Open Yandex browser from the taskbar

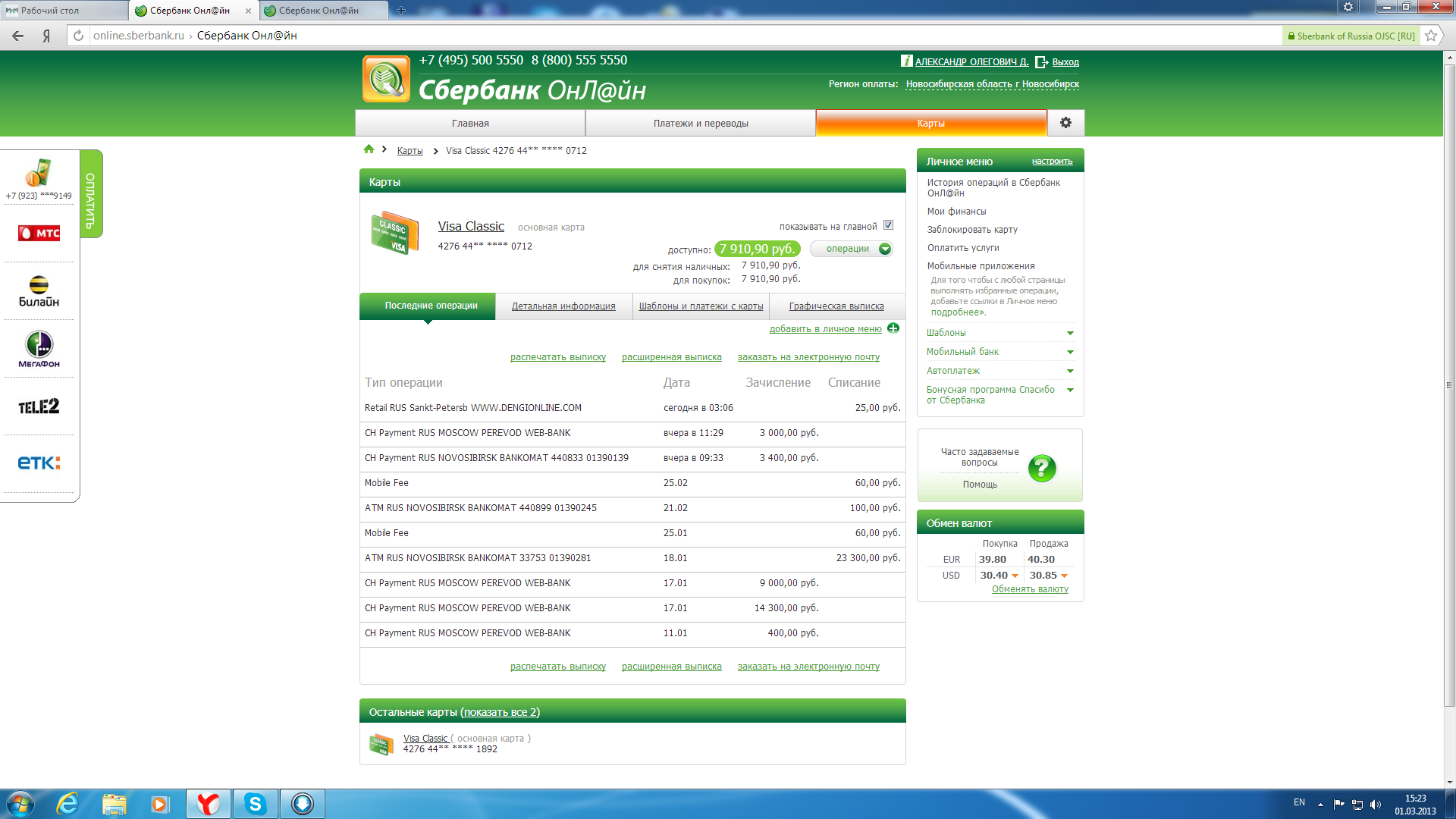tap(208, 804)
